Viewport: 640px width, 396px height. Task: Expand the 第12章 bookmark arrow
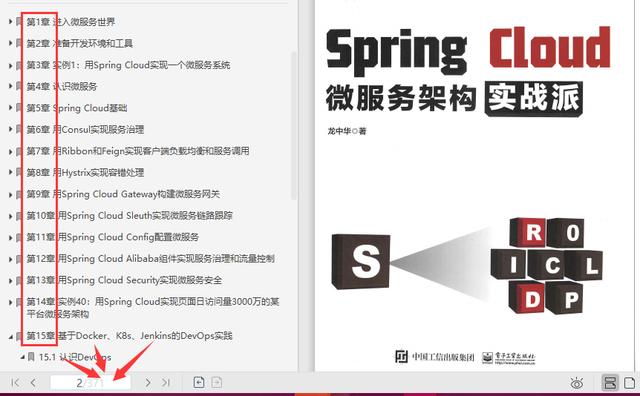(11, 259)
